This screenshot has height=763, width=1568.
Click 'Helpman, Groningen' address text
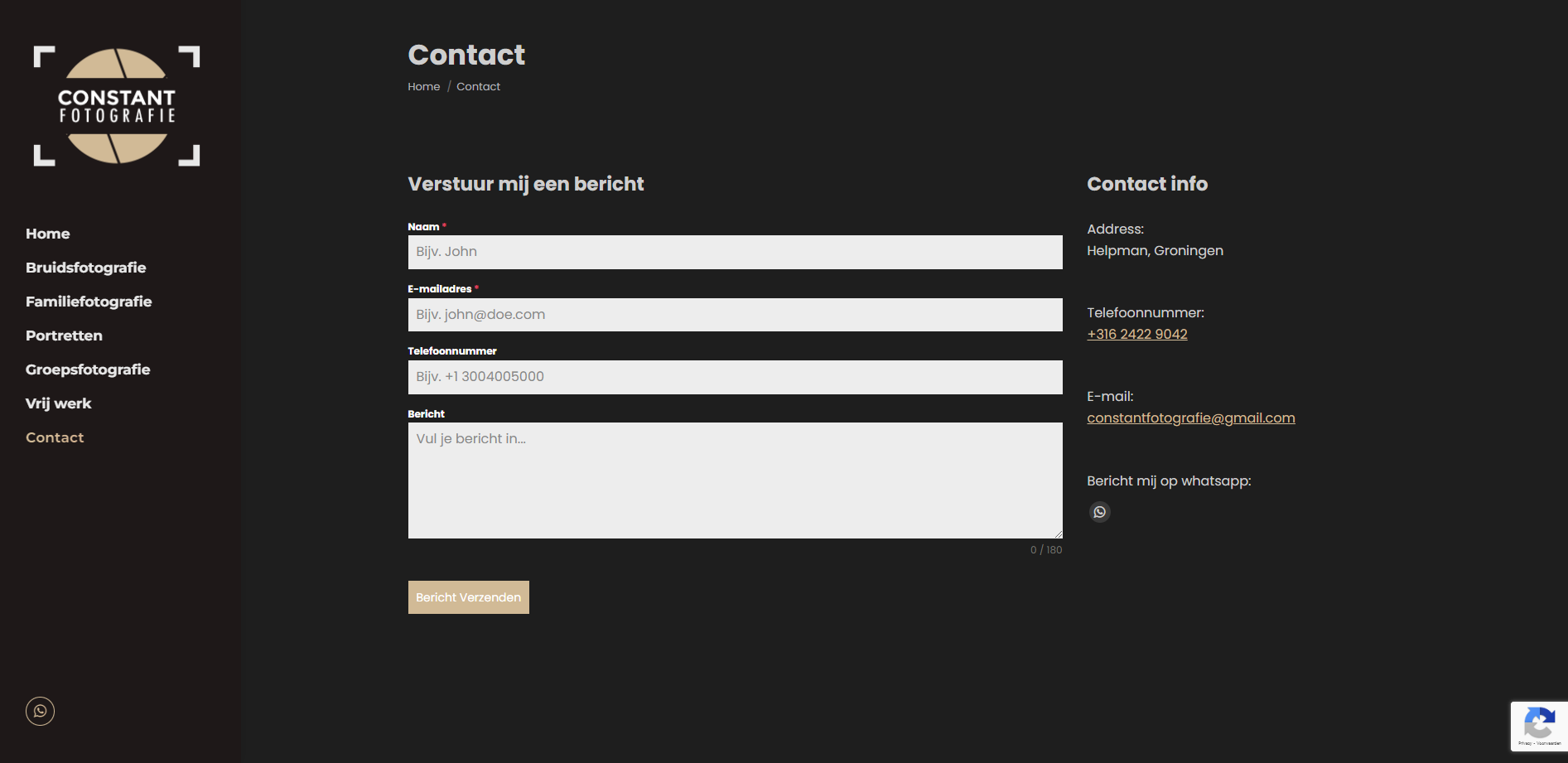click(1155, 250)
